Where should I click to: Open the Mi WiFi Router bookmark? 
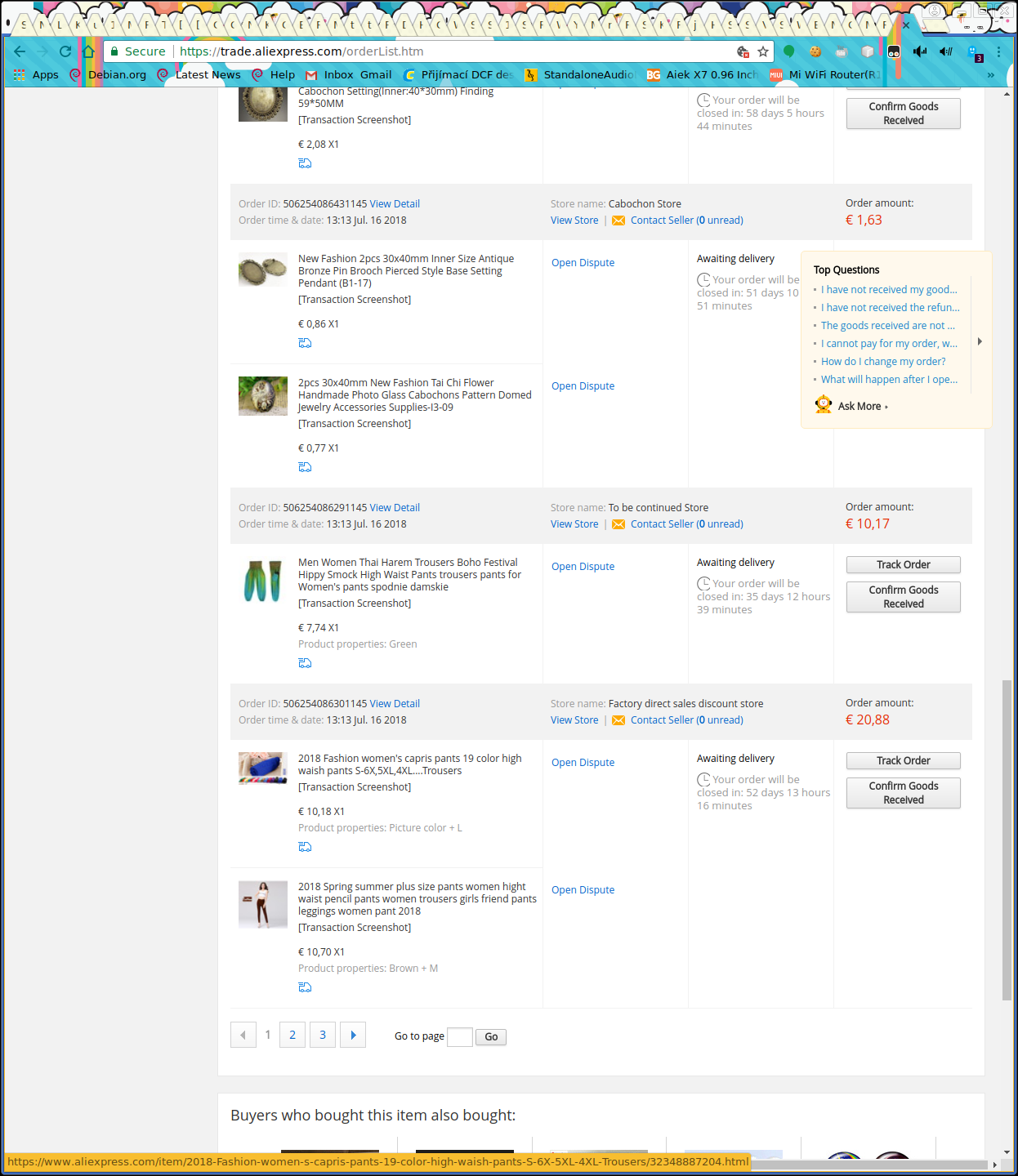coord(825,74)
